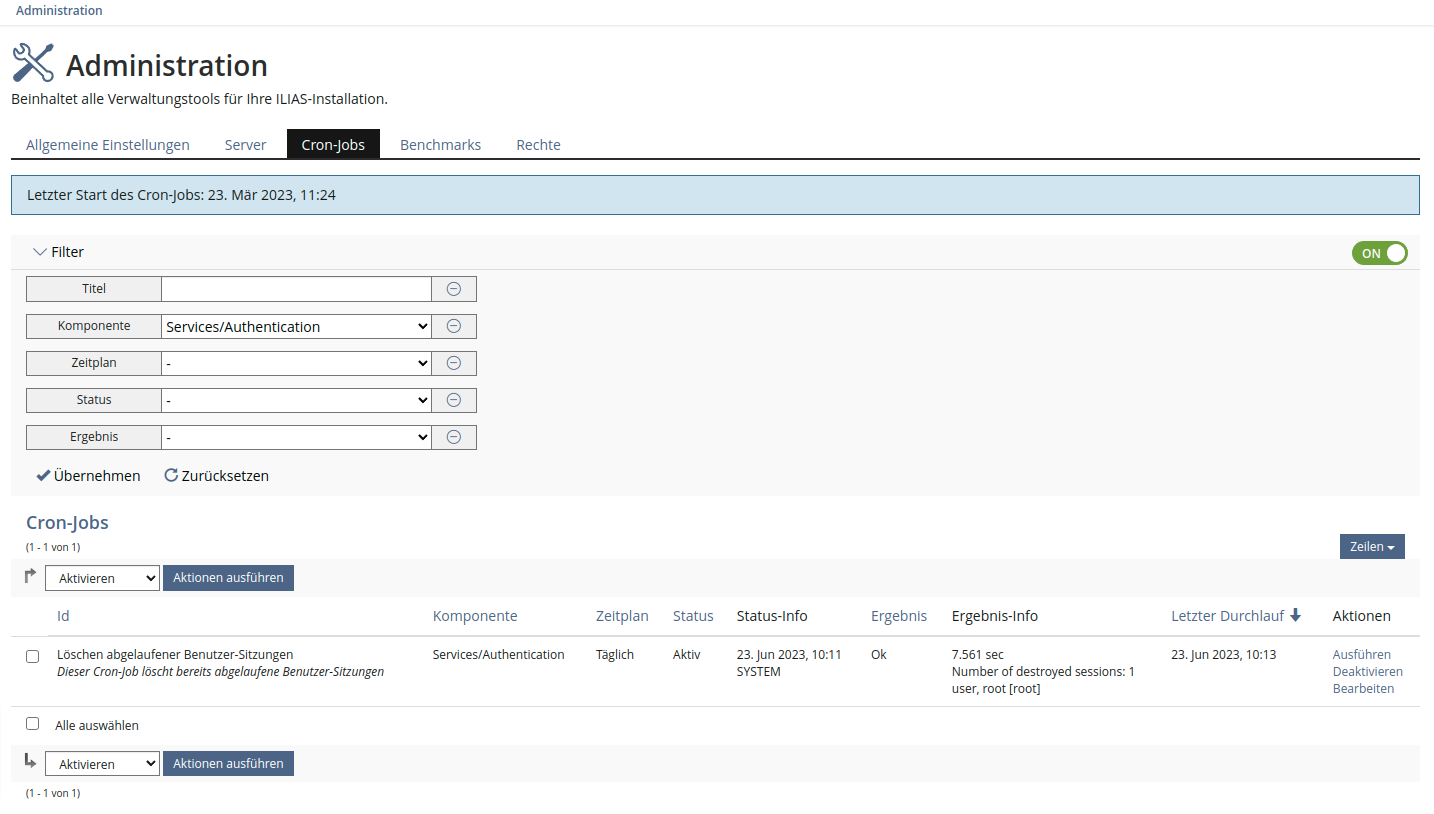
Task: Click the Deaktivieren action link
Action: [x=1367, y=672]
